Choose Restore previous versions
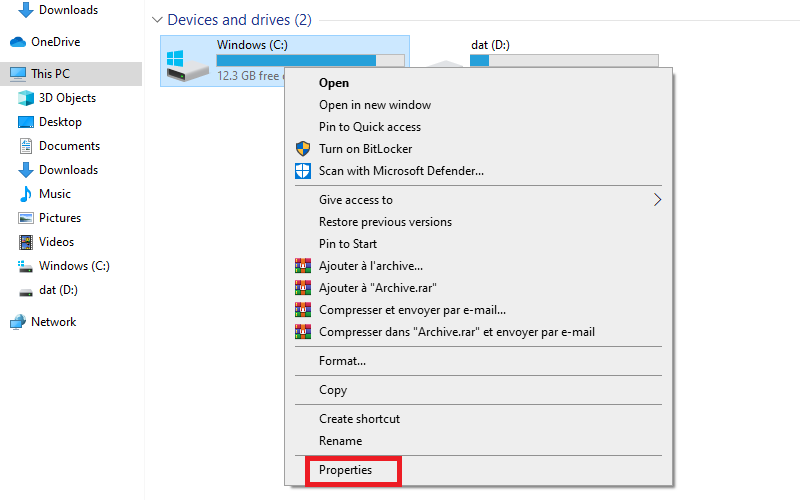This screenshot has height=500, width=800. point(385,222)
